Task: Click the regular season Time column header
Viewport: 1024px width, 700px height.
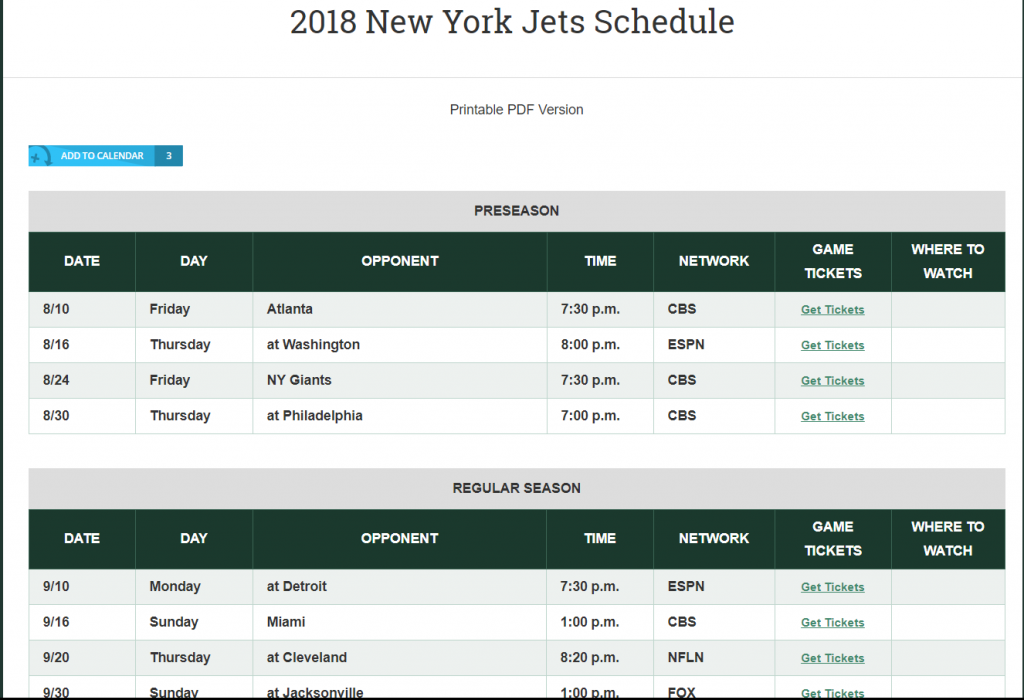Action: pos(600,538)
